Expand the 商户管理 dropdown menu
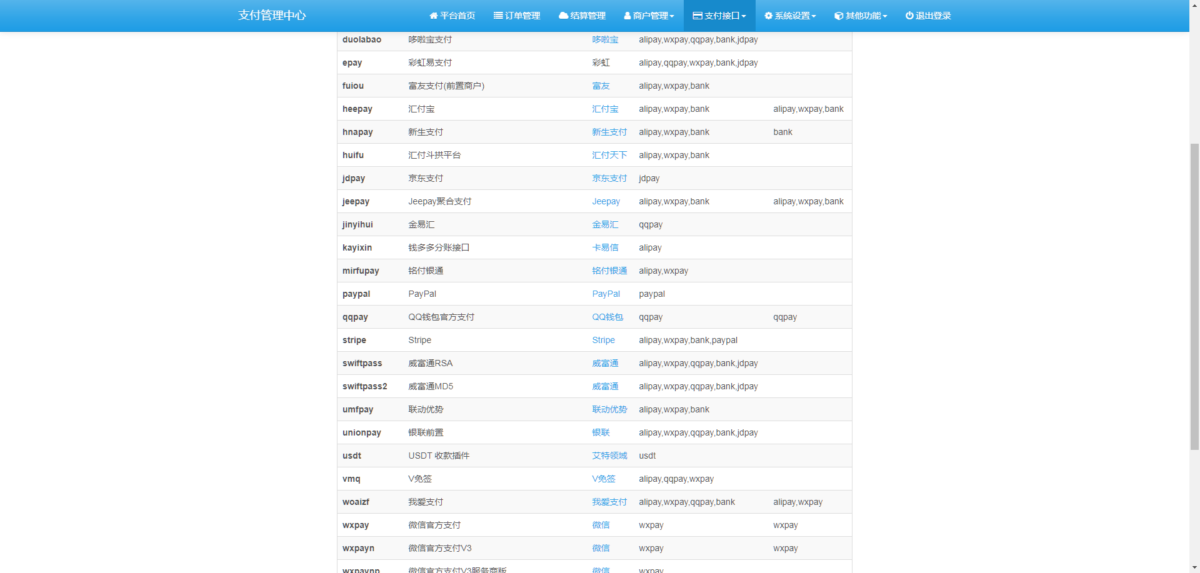1200x573 pixels. click(x=648, y=16)
